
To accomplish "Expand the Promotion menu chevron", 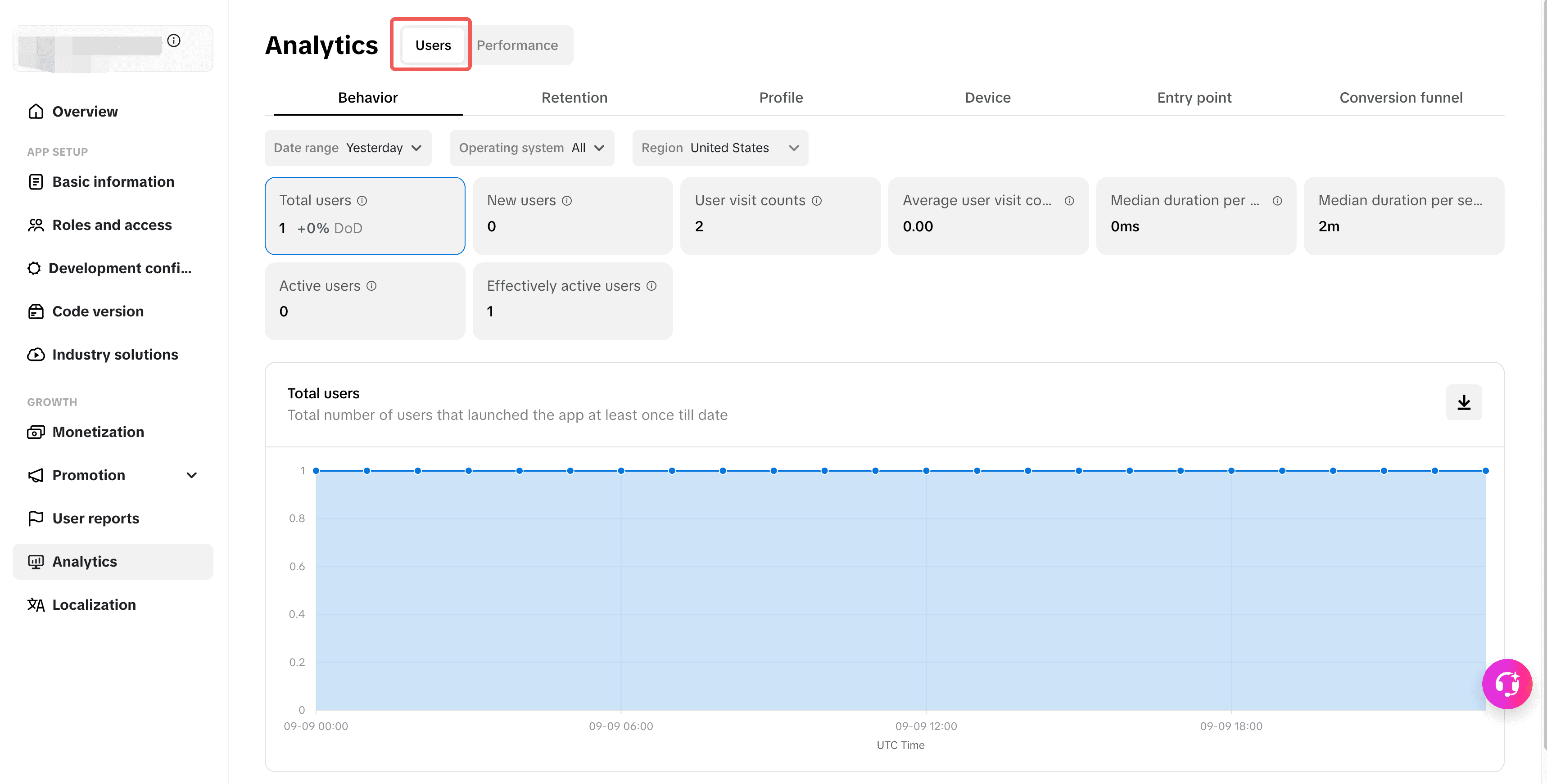I will [191, 475].
